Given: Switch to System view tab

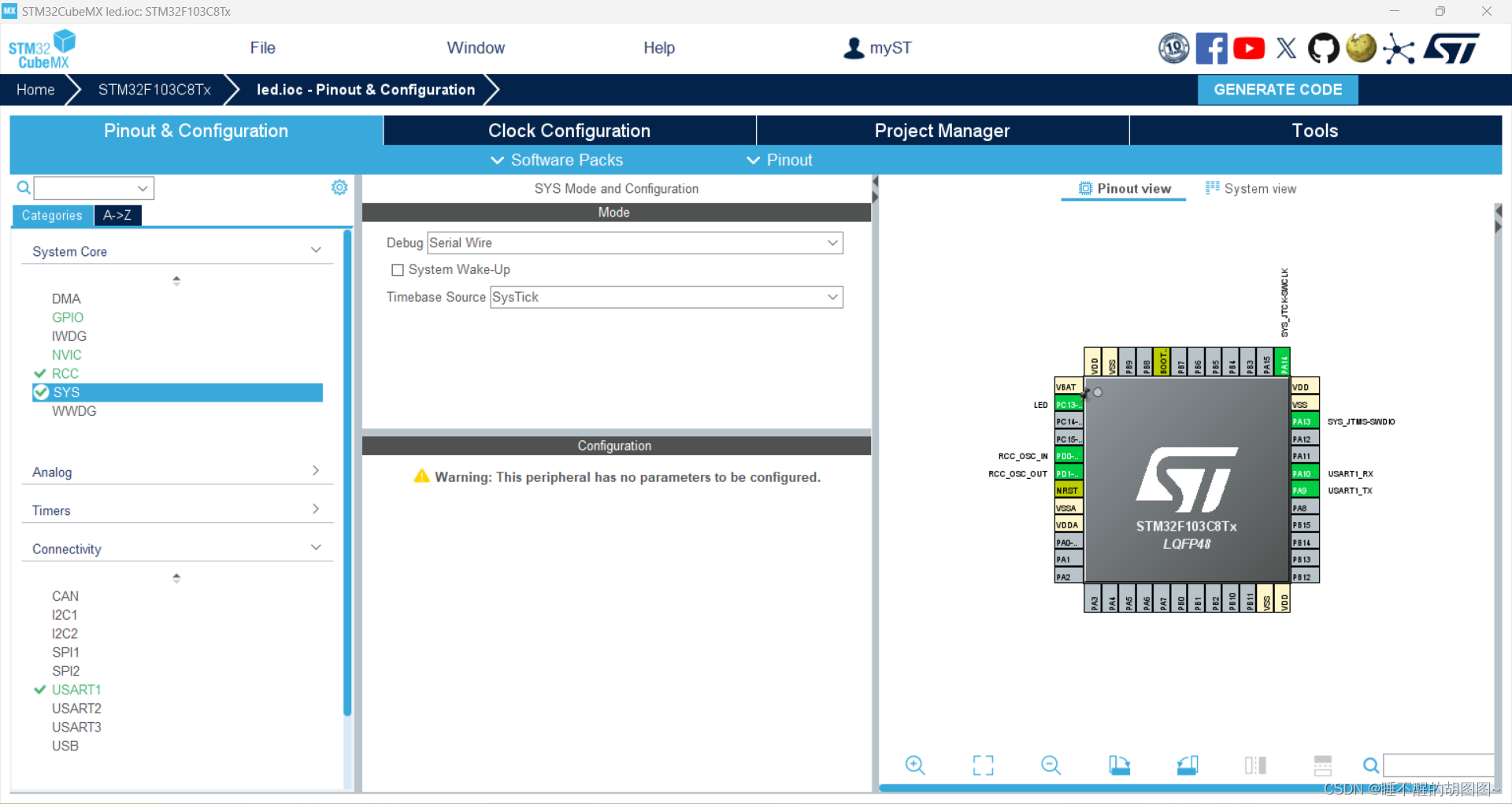Looking at the screenshot, I should [1251, 188].
